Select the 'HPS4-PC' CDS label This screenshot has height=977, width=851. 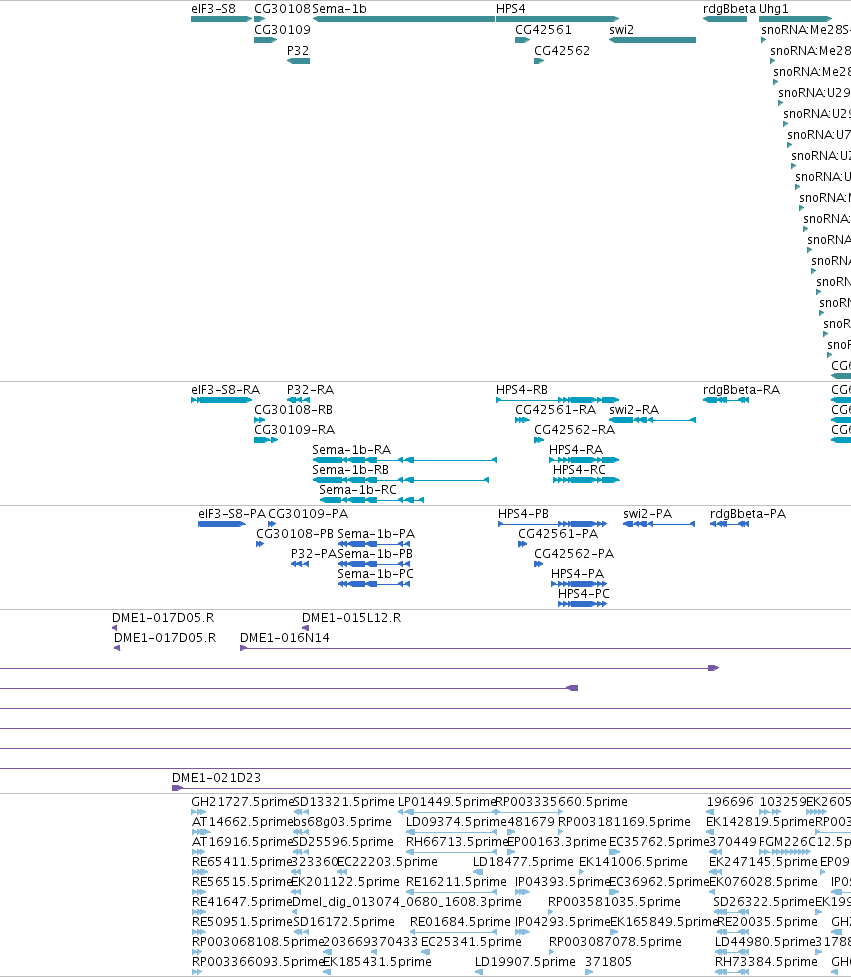[584, 593]
